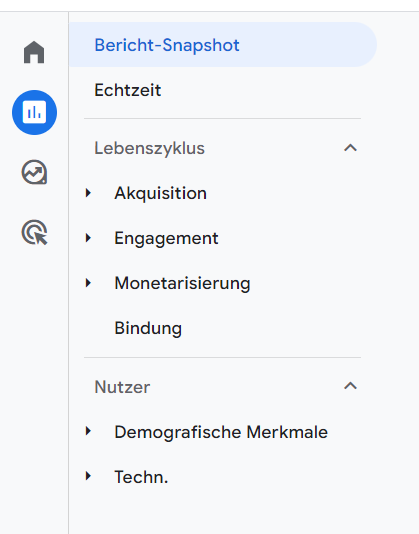Open the Echtzeit report
Viewport: 419px width, 534px height.
click(128, 90)
